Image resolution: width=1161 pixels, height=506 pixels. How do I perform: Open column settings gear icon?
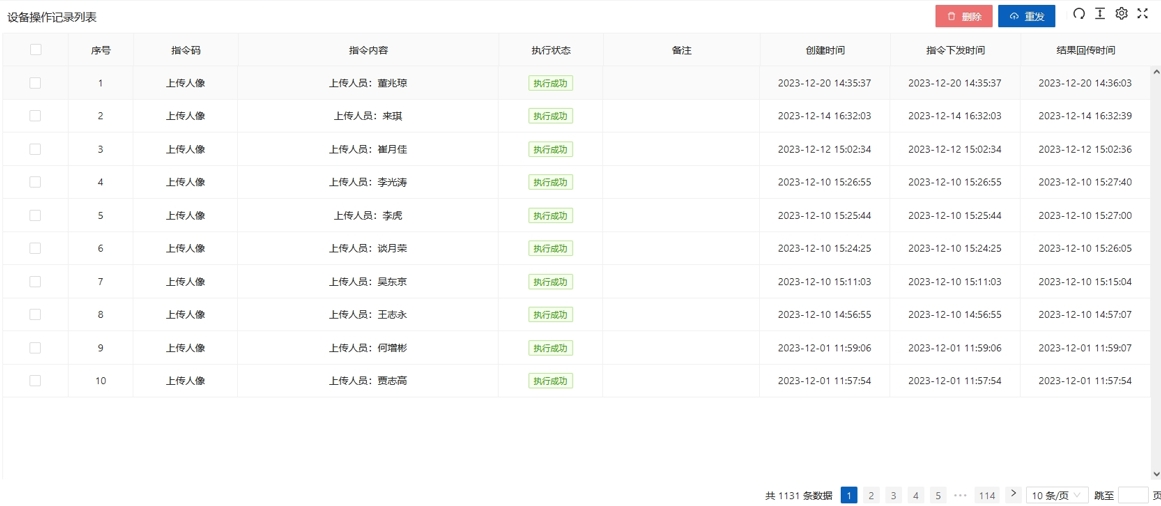coord(1121,13)
